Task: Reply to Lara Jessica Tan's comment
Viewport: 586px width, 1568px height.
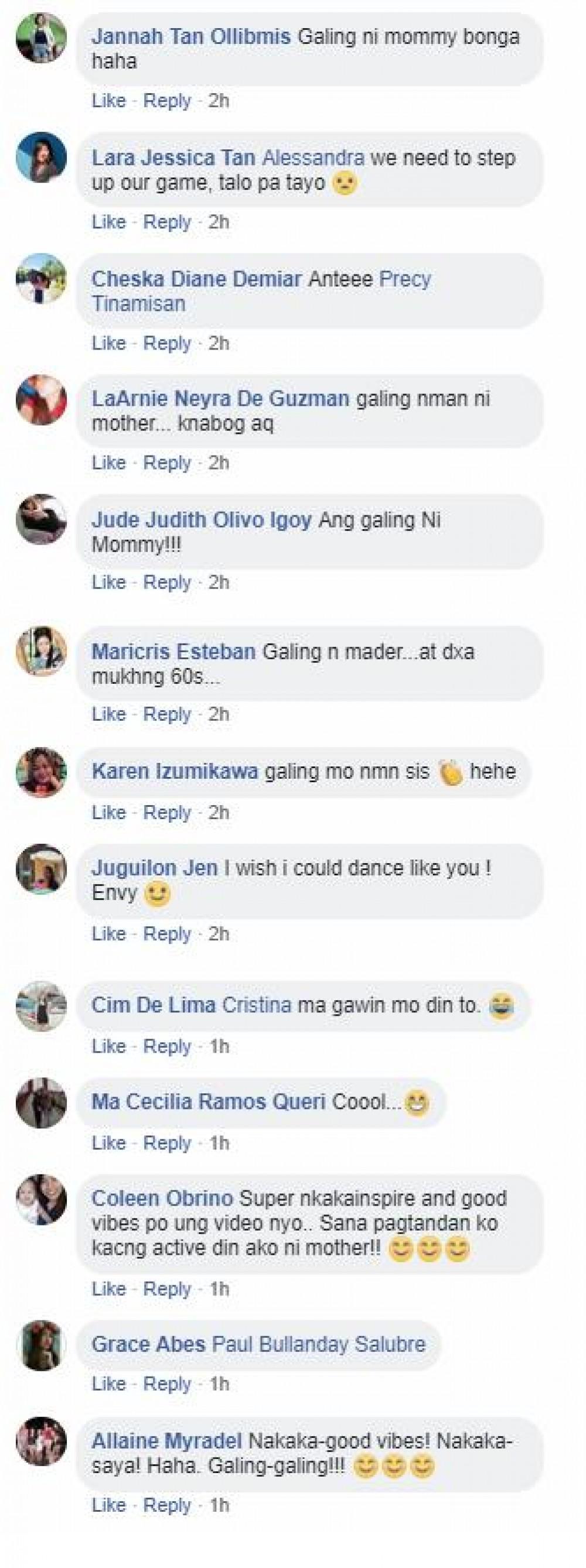Action: [167, 221]
